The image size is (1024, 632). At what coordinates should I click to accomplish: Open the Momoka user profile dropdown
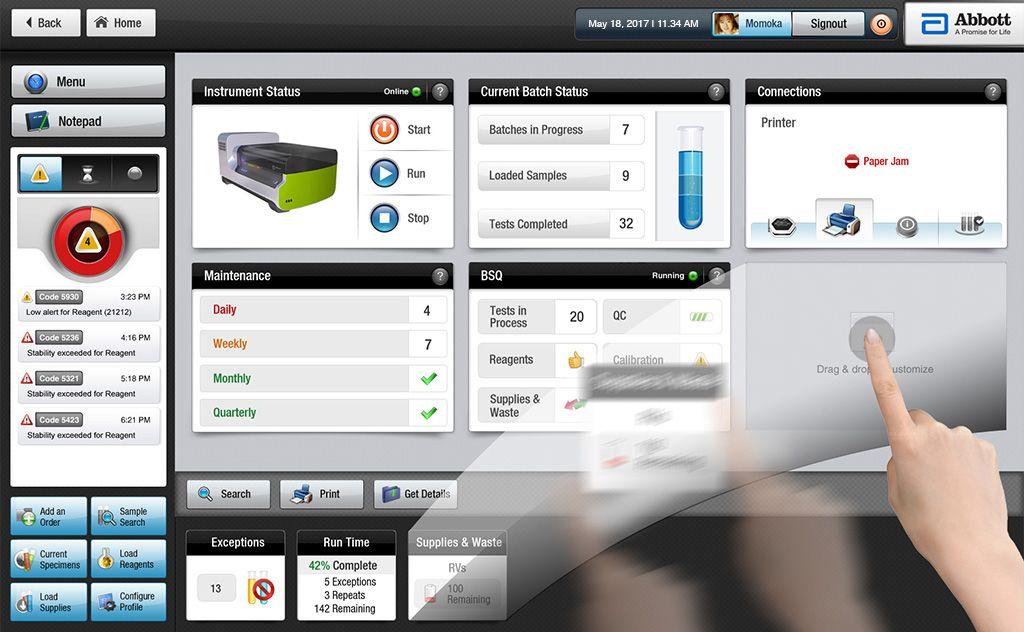[x=751, y=24]
